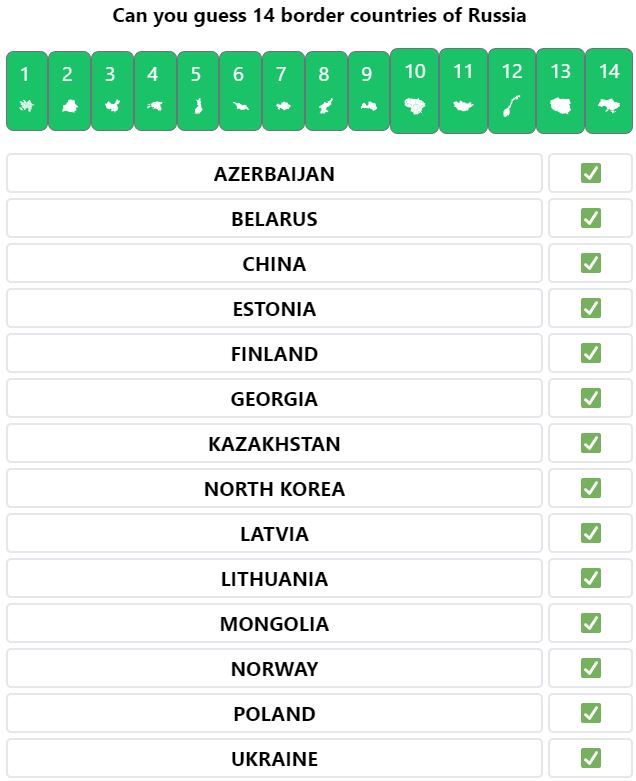Open tile 5 with the Finland silhouette
This screenshot has width=636, height=781.
tap(198, 91)
